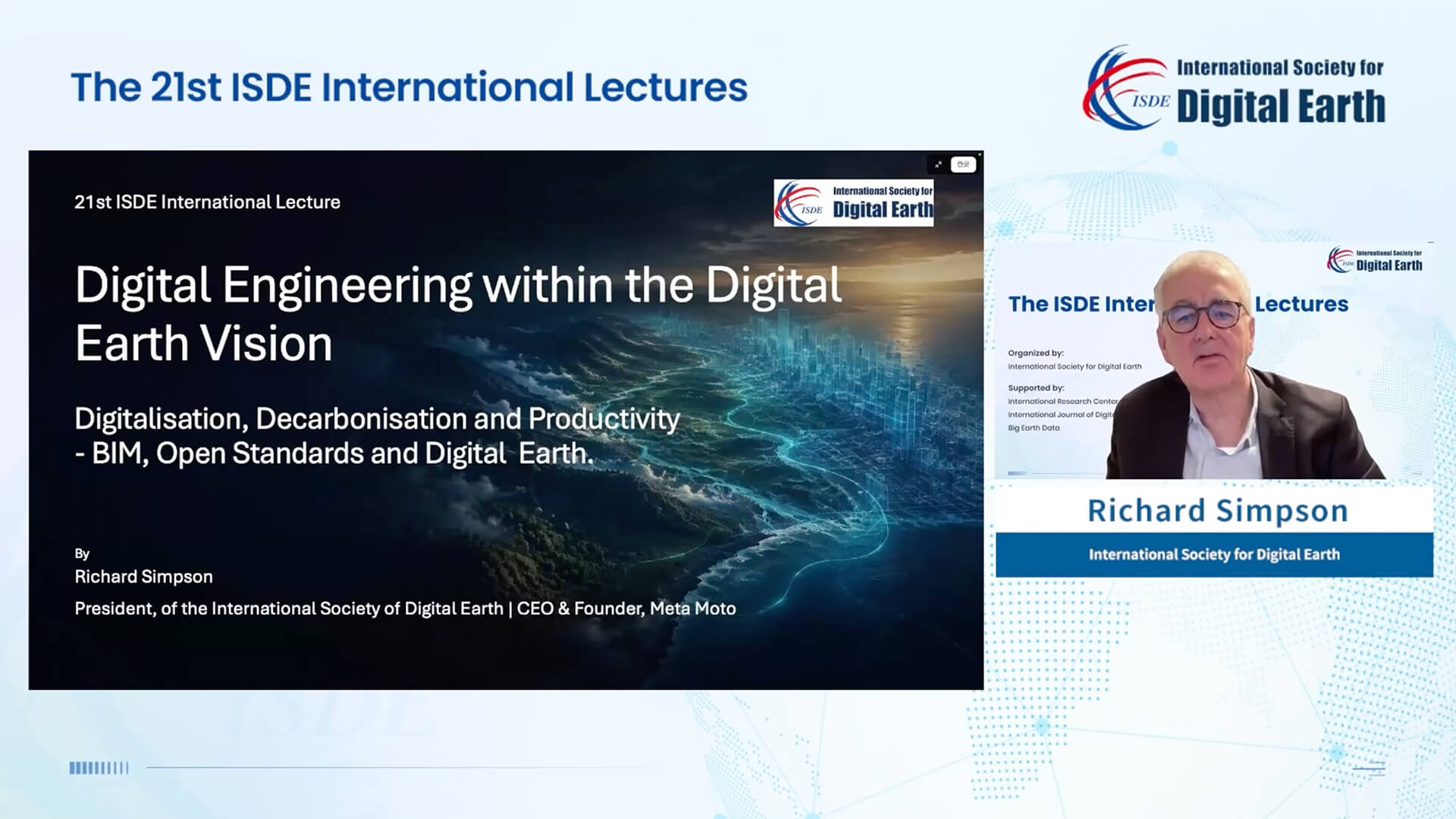This screenshot has width=1456, height=819.
Task: Click the presenter name 'Richard Simpson' on slide
Action: point(143,576)
